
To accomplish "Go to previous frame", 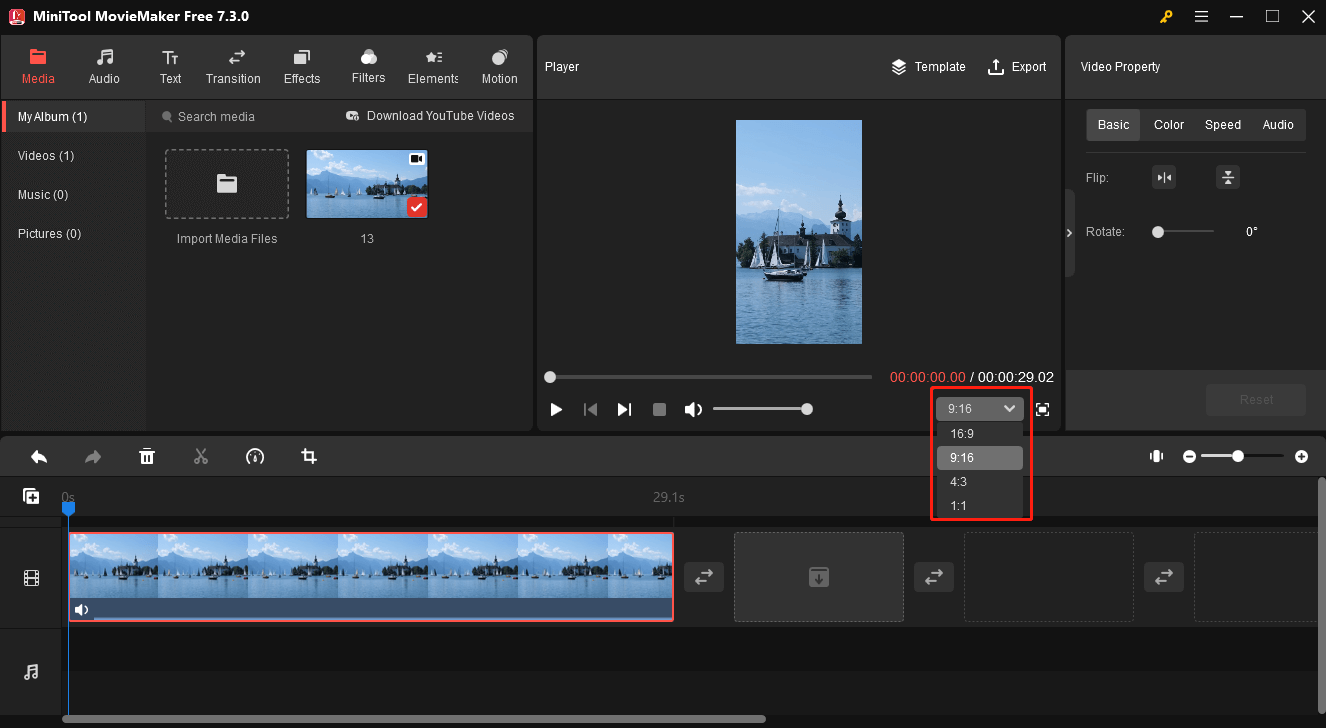I will coord(591,409).
